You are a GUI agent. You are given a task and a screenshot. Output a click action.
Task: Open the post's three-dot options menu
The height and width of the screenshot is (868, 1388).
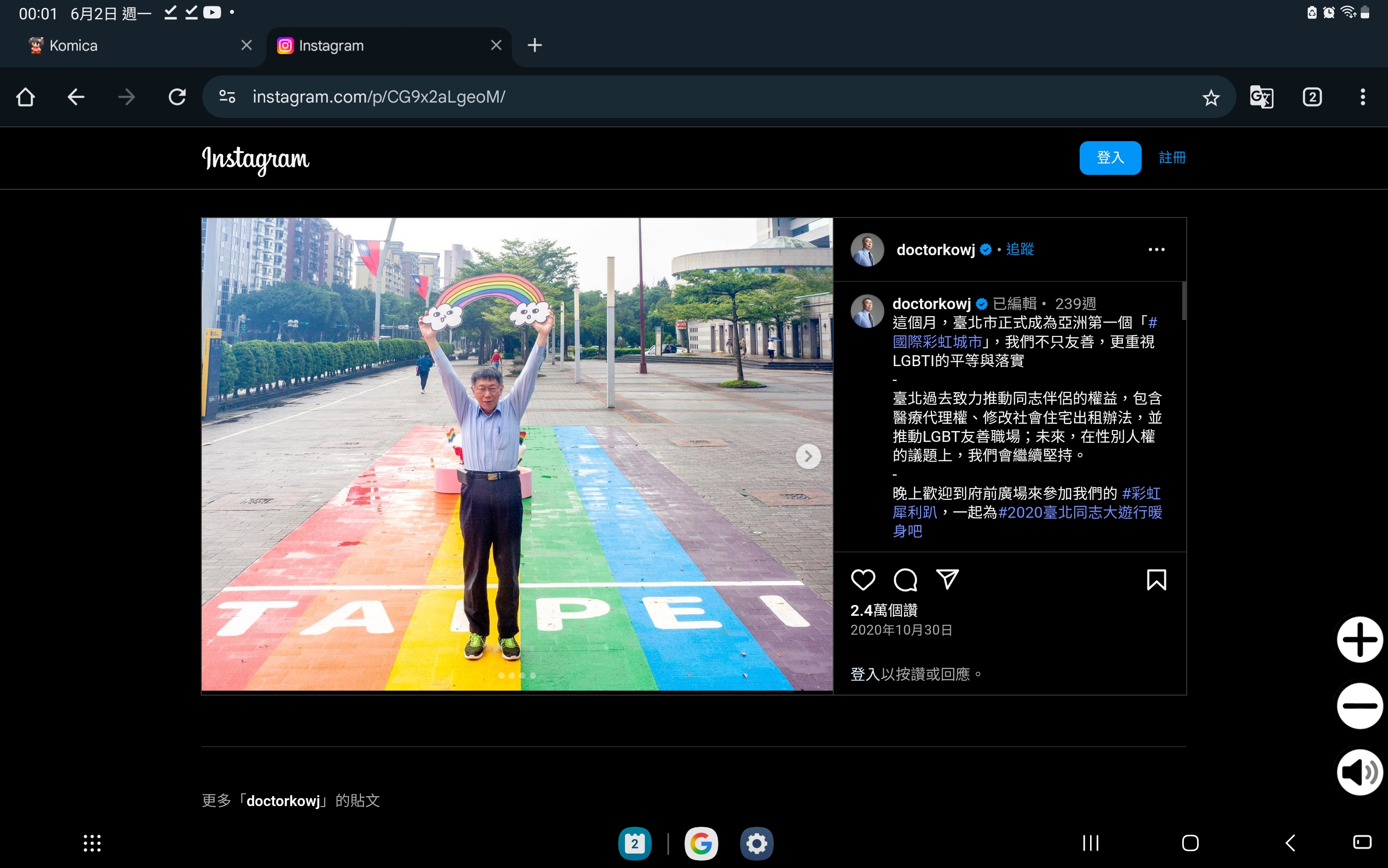(1157, 250)
